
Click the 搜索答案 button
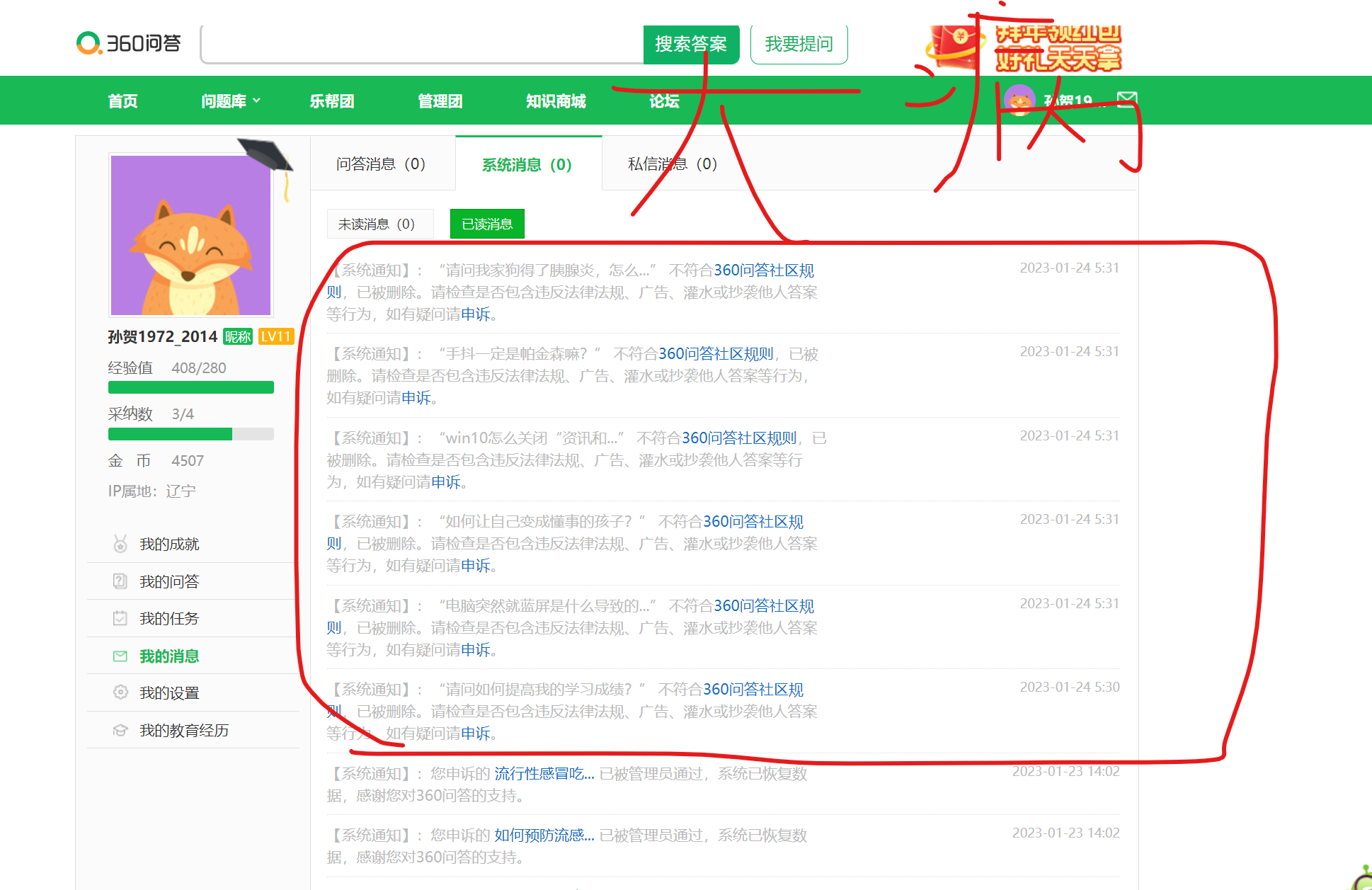coord(691,44)
